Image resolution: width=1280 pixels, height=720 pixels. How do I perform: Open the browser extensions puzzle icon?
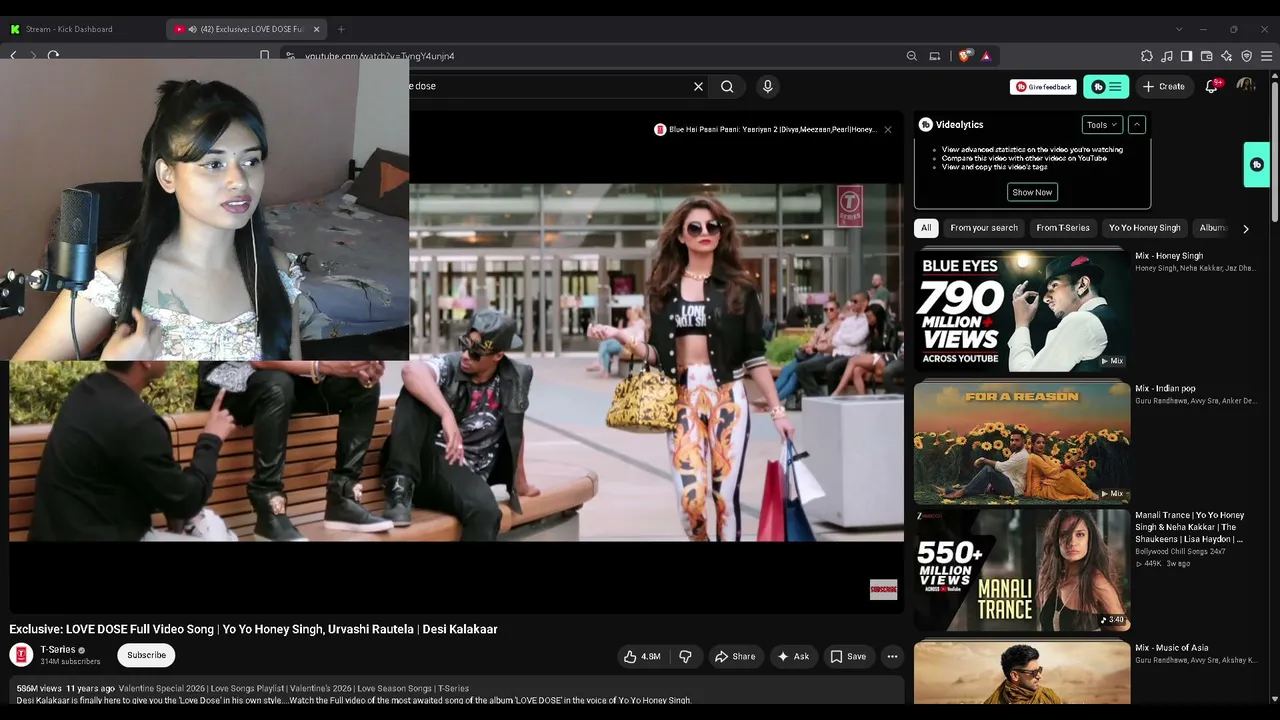coord(1147,56)
